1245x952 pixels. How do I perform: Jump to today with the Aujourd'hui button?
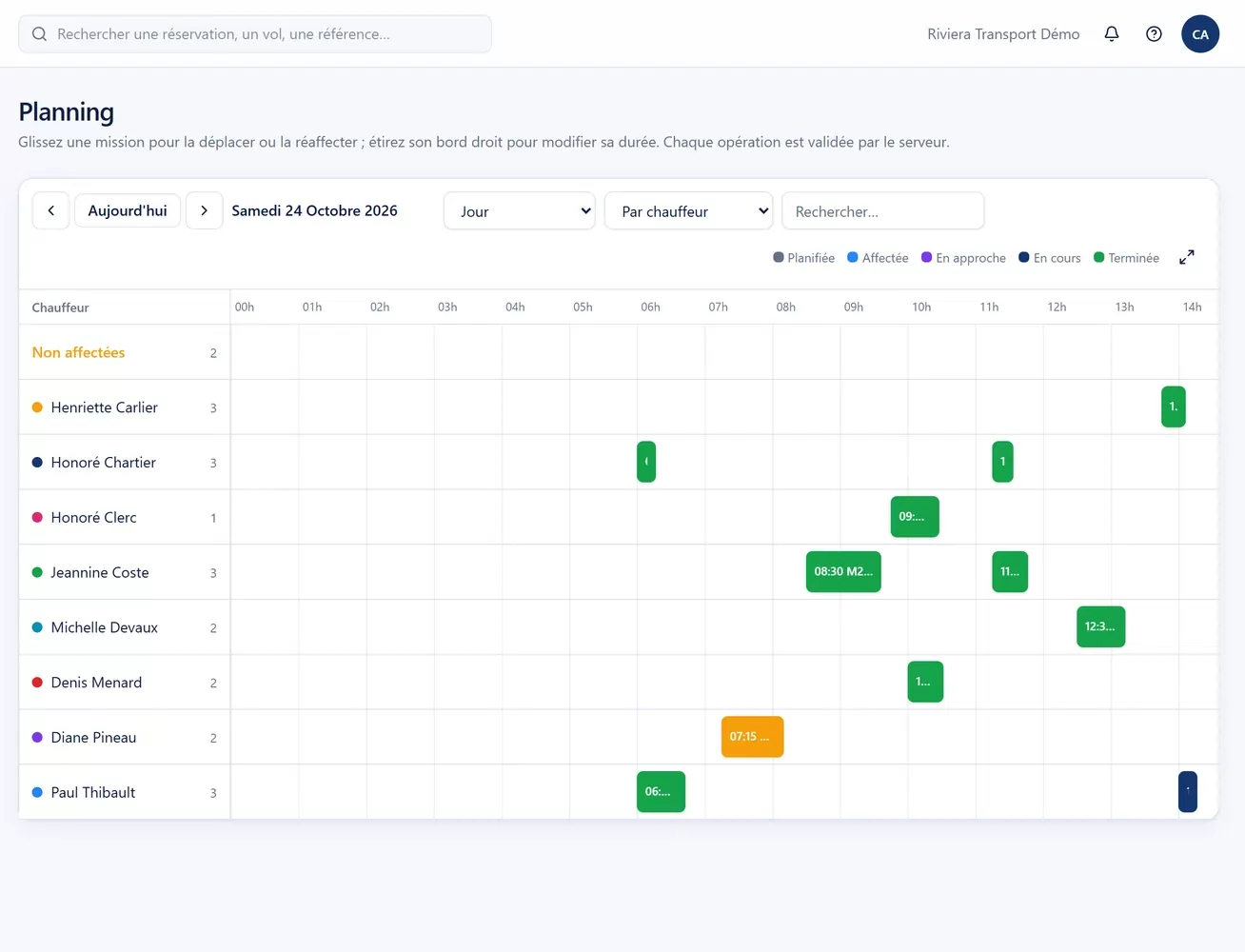tap(128, 210)
